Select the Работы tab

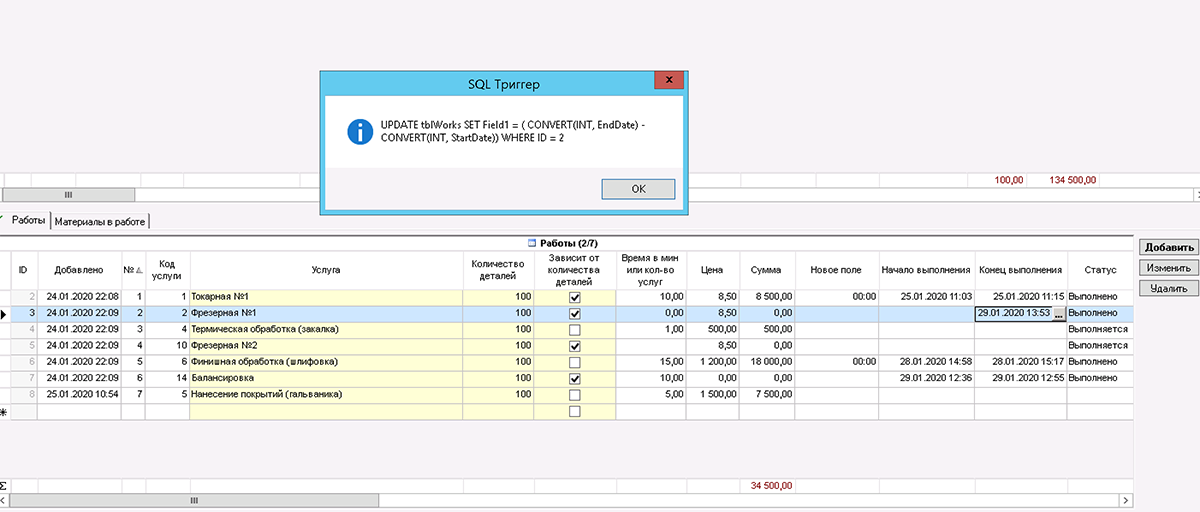coord(28,221)
